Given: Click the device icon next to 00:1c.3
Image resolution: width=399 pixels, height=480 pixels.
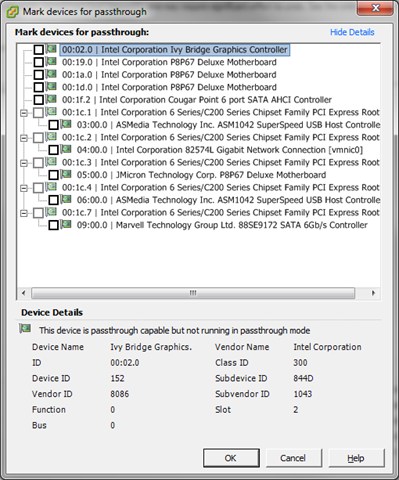Looking at the screenshot, I should click(51, 162).
